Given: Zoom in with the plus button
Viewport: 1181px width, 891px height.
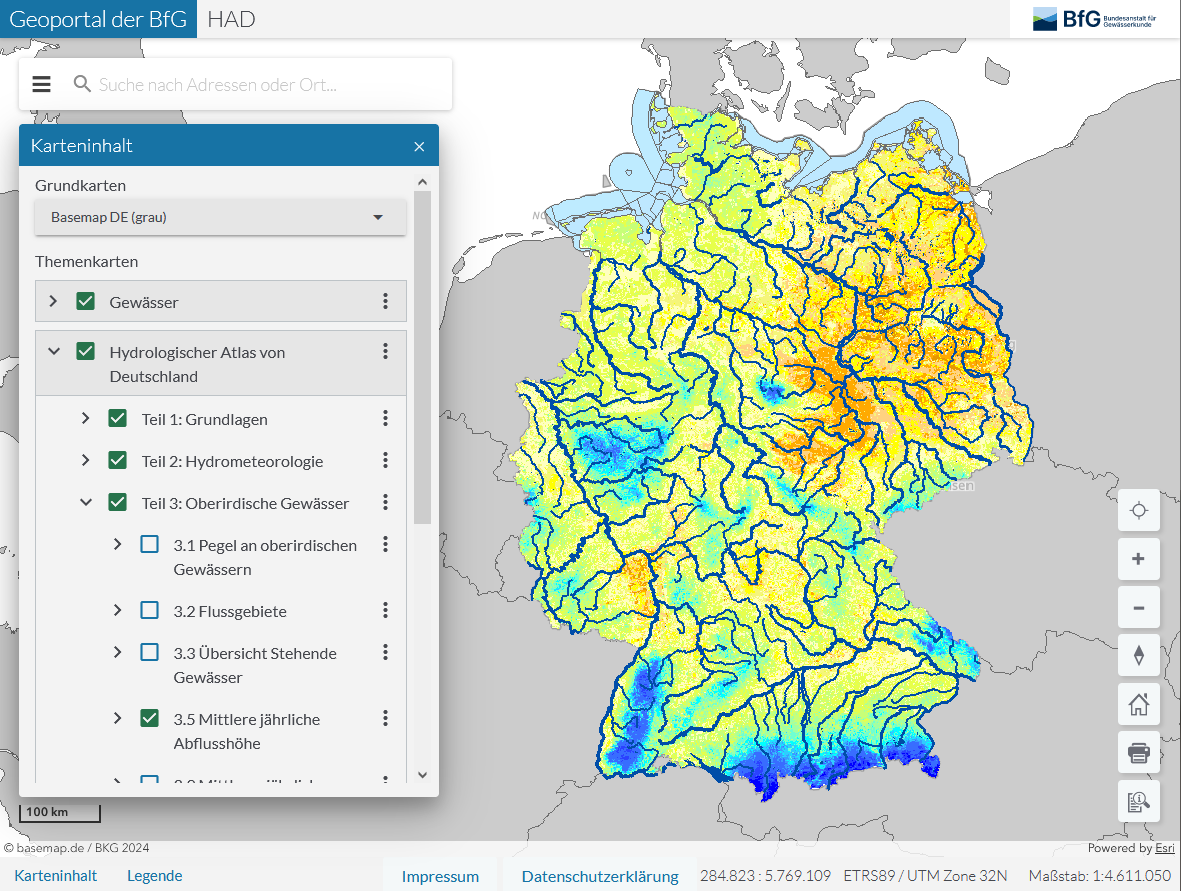Looking at the screenshot, I should tap(1138, 559).
